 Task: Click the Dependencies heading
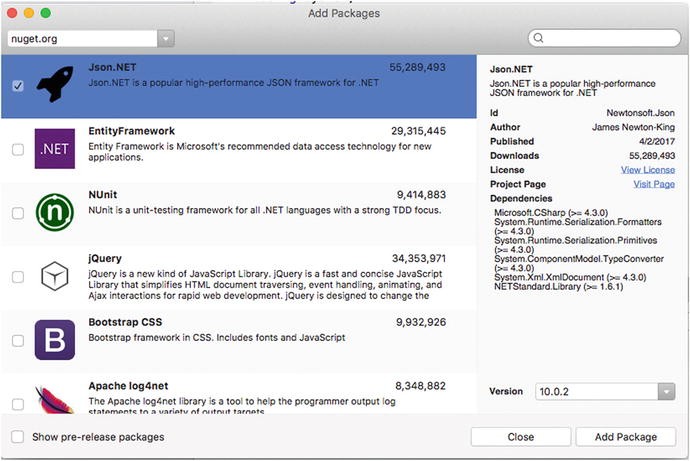[521, 198]
